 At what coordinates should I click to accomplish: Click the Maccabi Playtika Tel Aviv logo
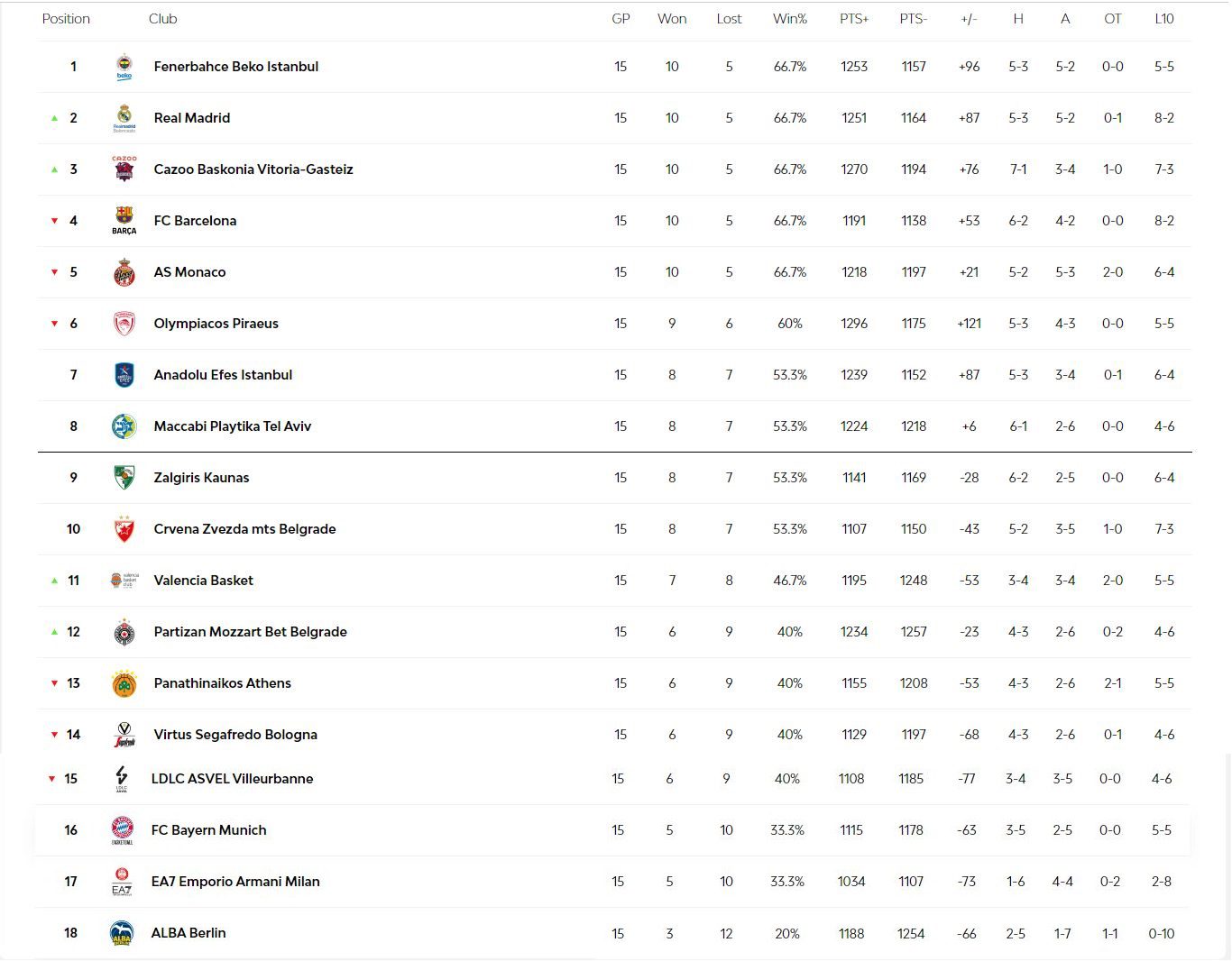[x=124, y=426]
